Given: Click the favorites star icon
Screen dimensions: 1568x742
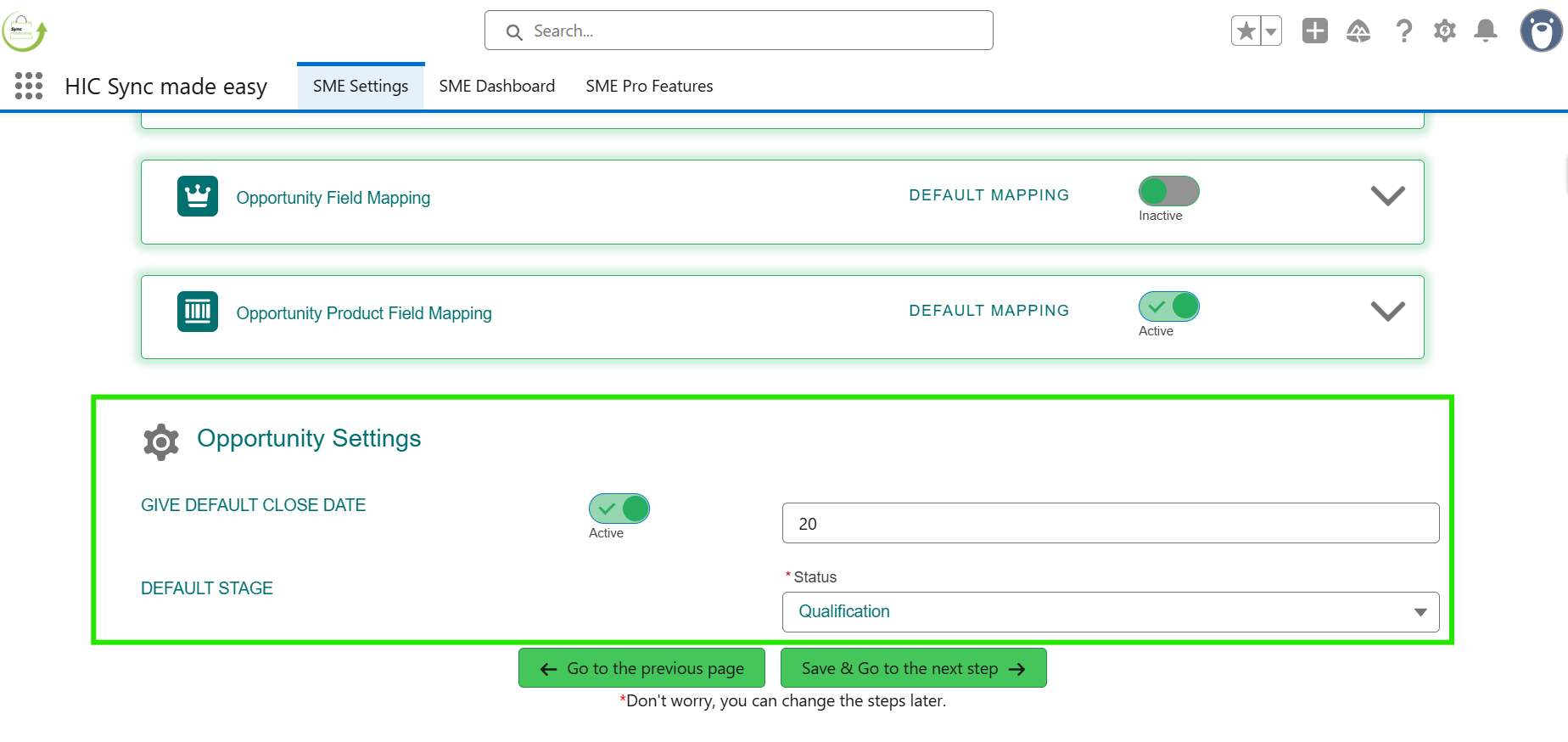Looking at the screenshot, I should point(1246,31).
